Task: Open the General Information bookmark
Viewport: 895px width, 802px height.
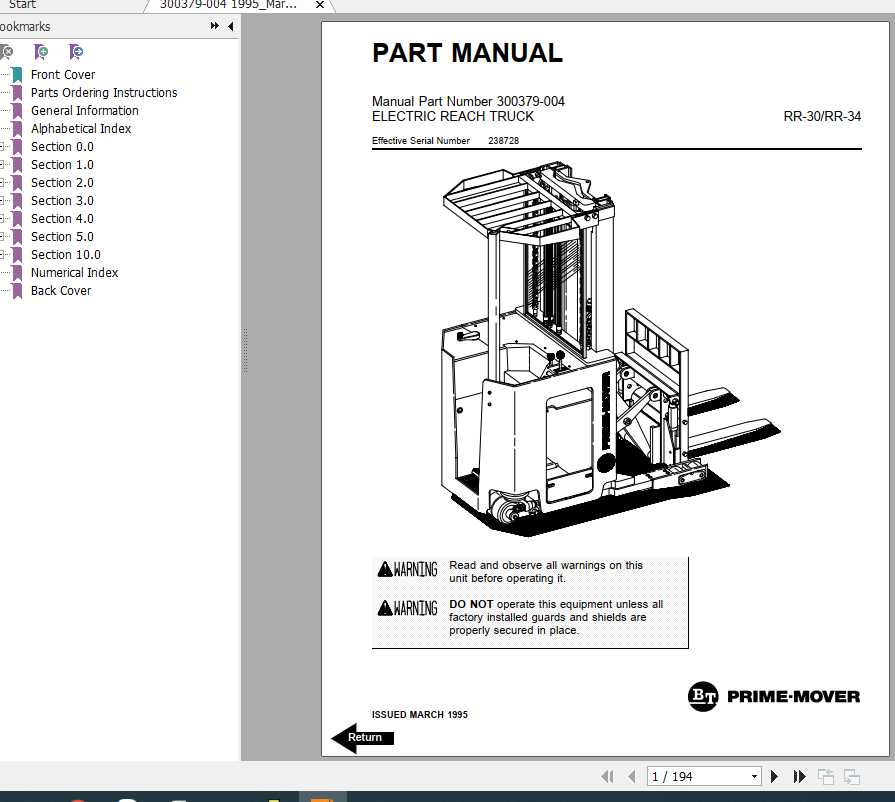Action: click(x=84, y=111)
